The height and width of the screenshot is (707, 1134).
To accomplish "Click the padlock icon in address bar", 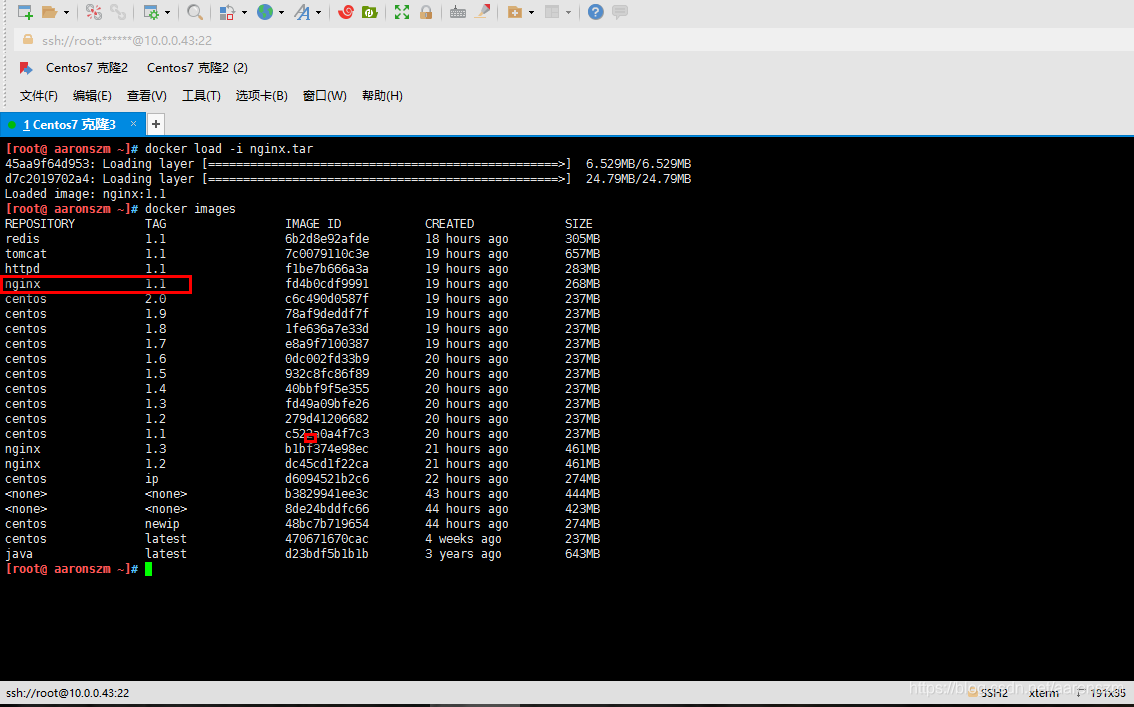I will pyautogui.click(x=28, y=40).
